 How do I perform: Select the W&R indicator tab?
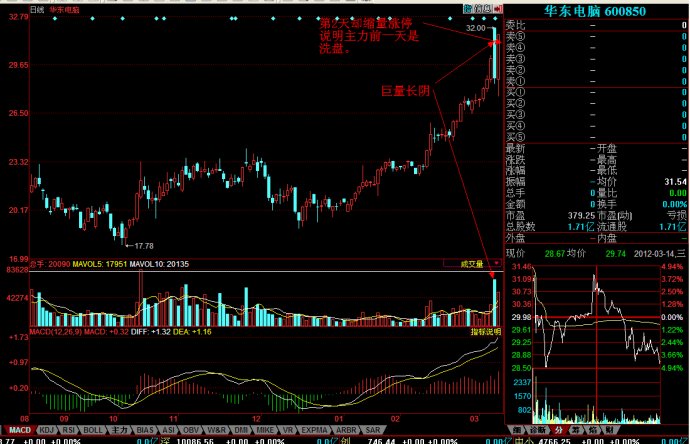pos(216,430)
